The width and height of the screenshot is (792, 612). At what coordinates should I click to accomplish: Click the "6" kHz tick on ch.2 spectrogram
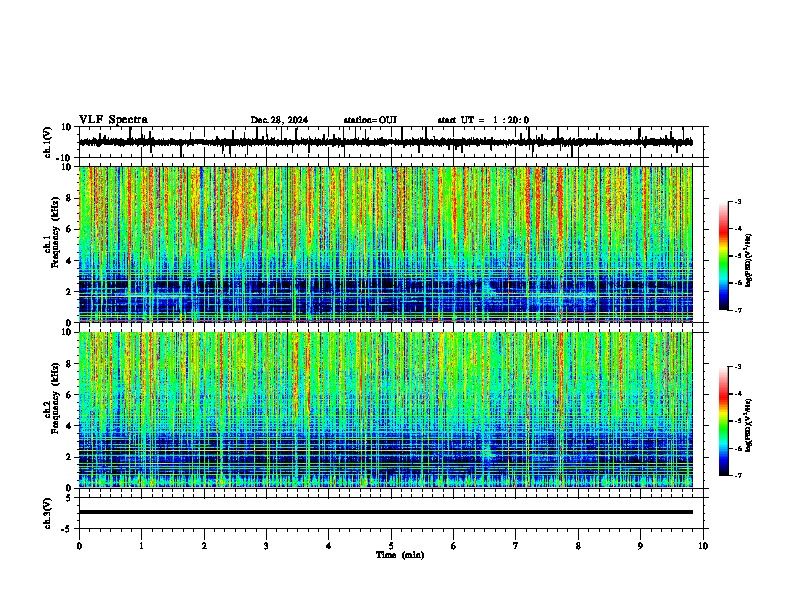[x=69, y=395]
